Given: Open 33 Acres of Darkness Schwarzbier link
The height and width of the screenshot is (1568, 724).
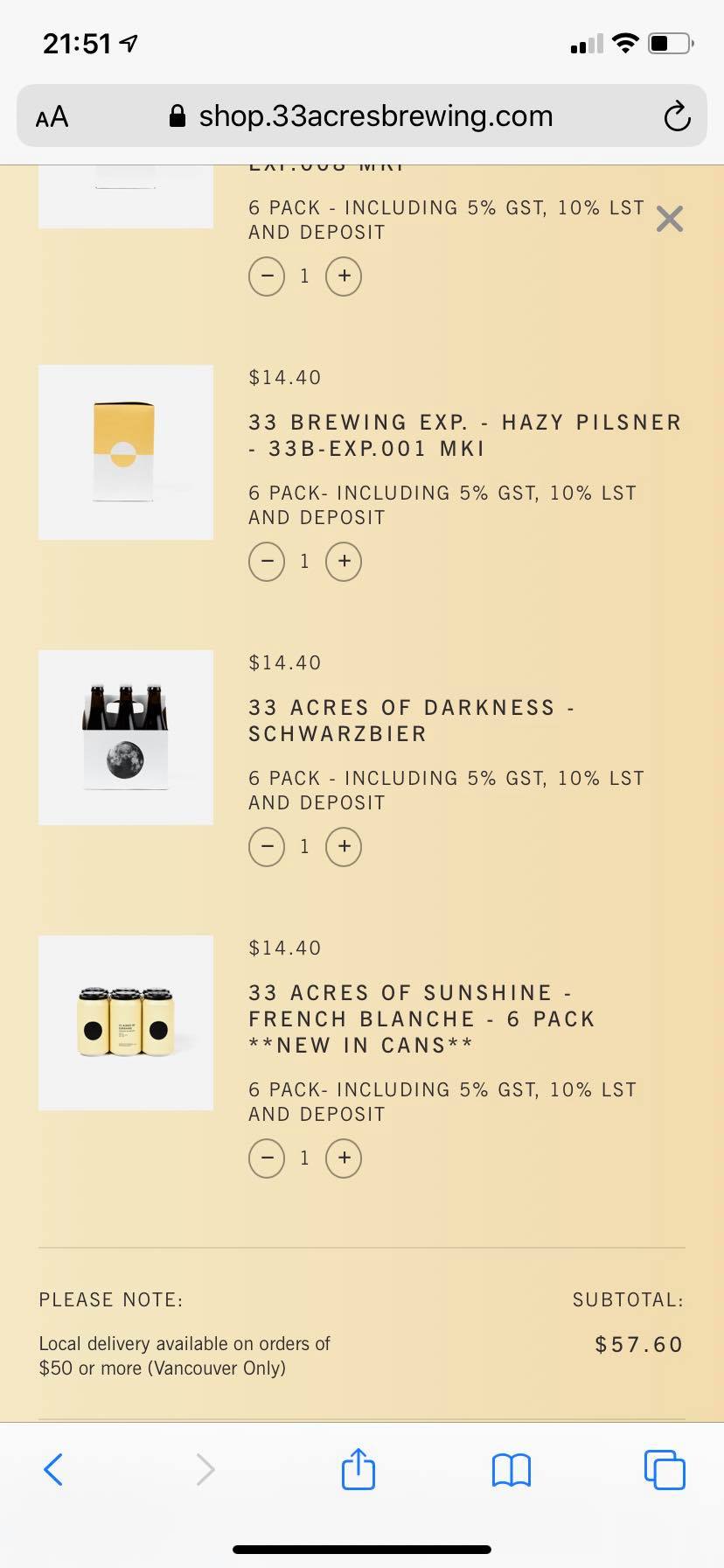Looking at the screenshot, I should coord(411,720).
